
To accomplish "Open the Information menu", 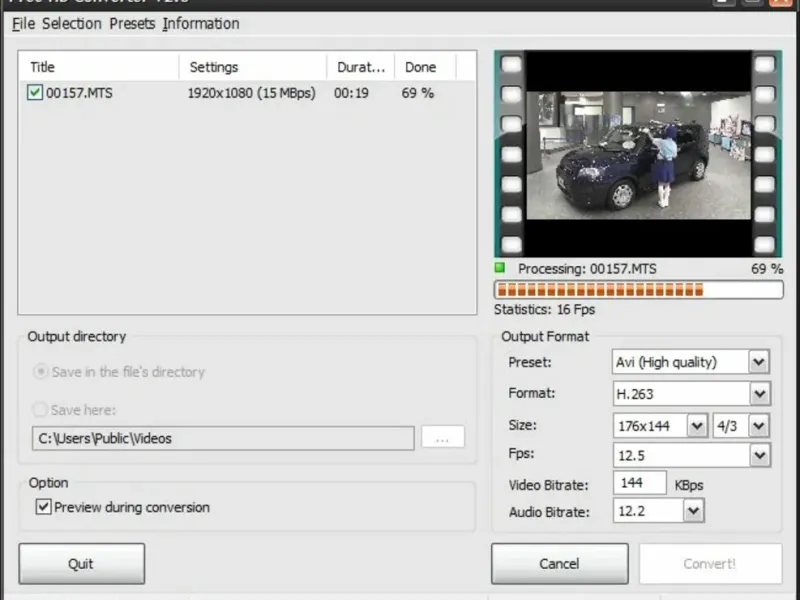I will (201, 23).
